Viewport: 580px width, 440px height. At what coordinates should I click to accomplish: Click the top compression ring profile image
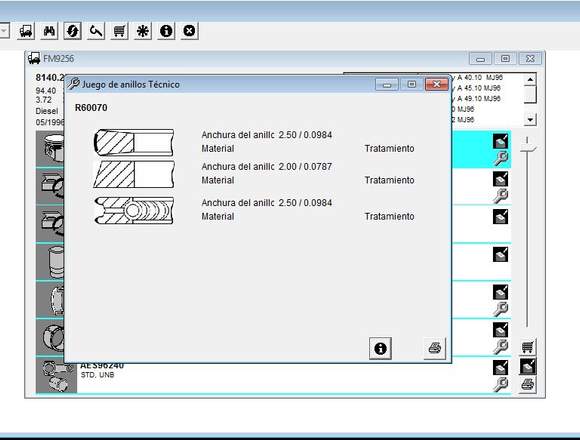tap(134, 142)
